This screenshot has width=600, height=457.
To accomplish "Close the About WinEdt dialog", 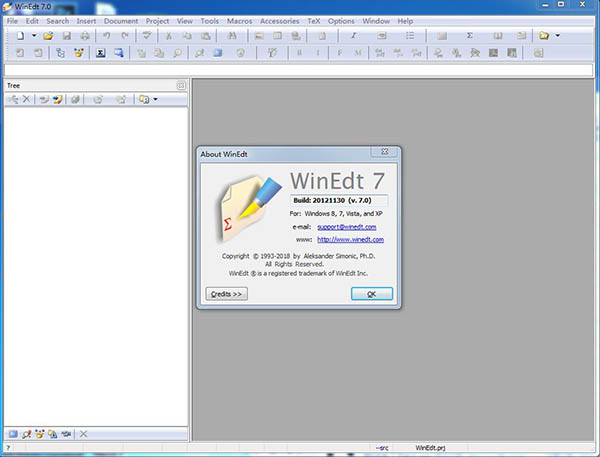I will pyautogui.click(x=385, y=152).
